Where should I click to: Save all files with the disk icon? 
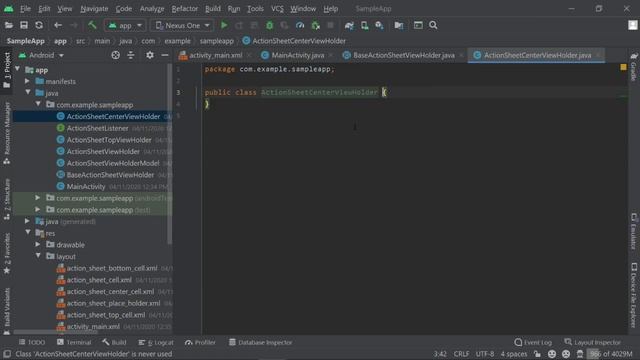click(x=24, y=25)
